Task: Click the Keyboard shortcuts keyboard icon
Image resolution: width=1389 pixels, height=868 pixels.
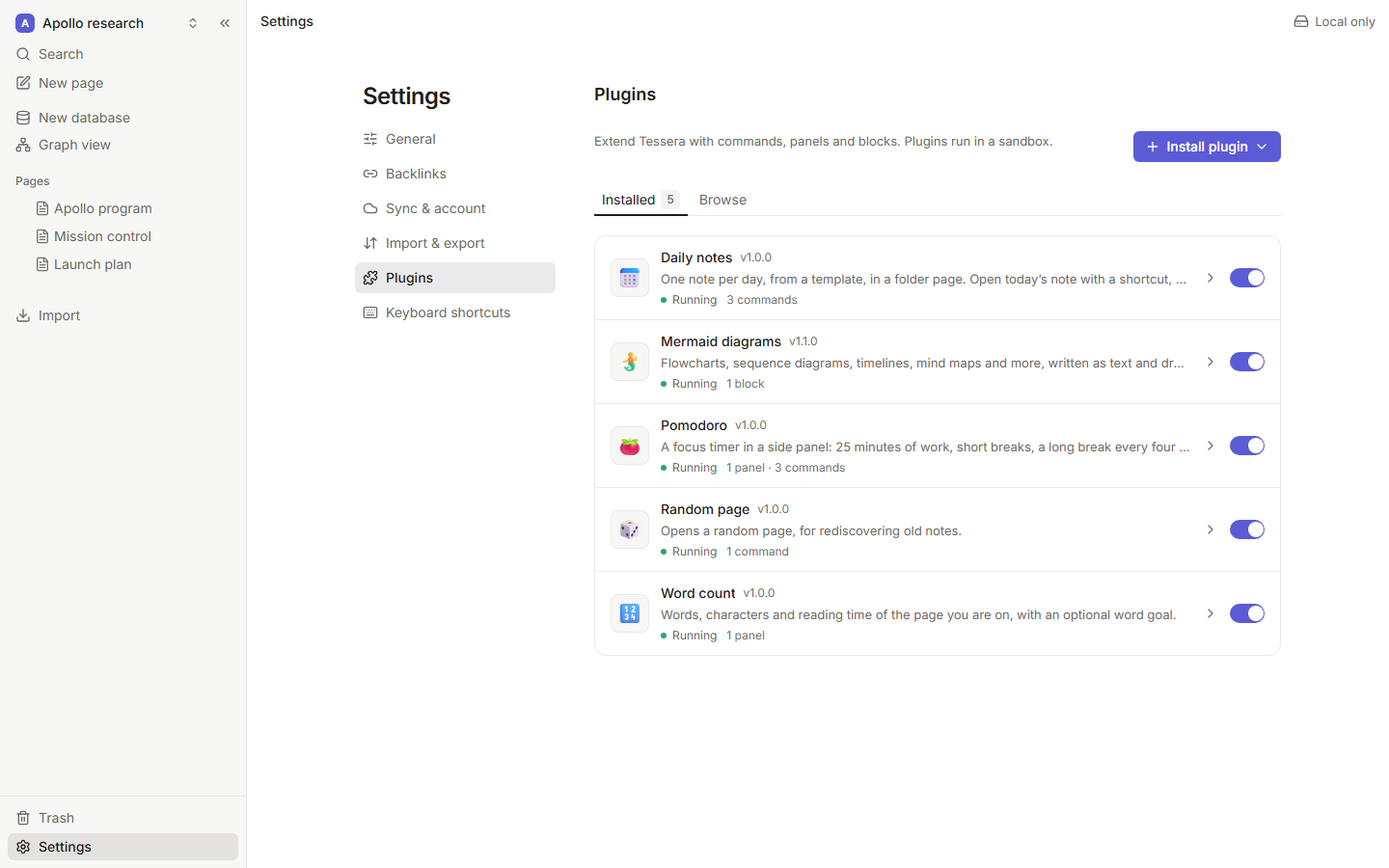Action: coord(370,312)
